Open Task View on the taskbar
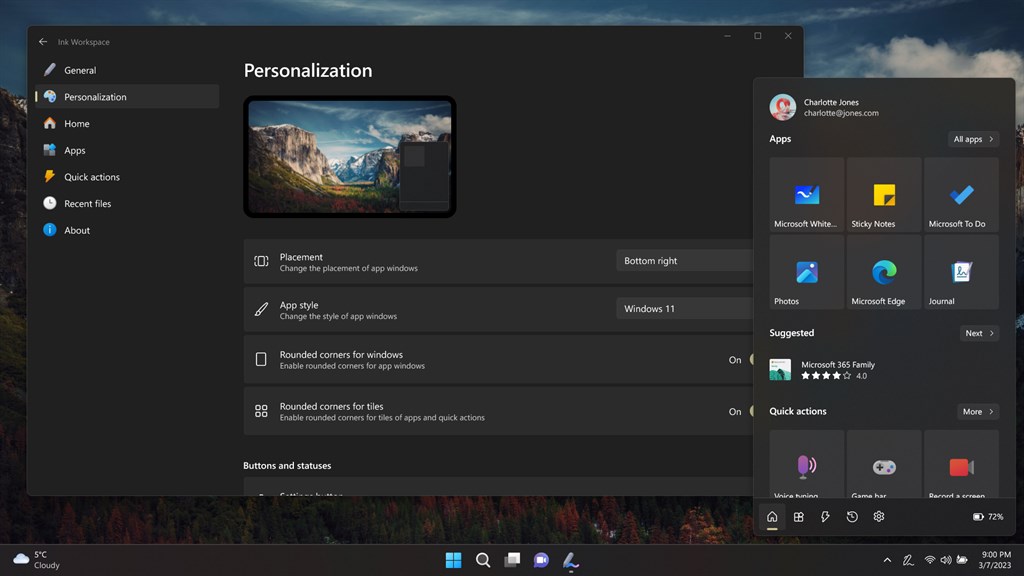Viewport: 1024px width, 576px height. 512,560
